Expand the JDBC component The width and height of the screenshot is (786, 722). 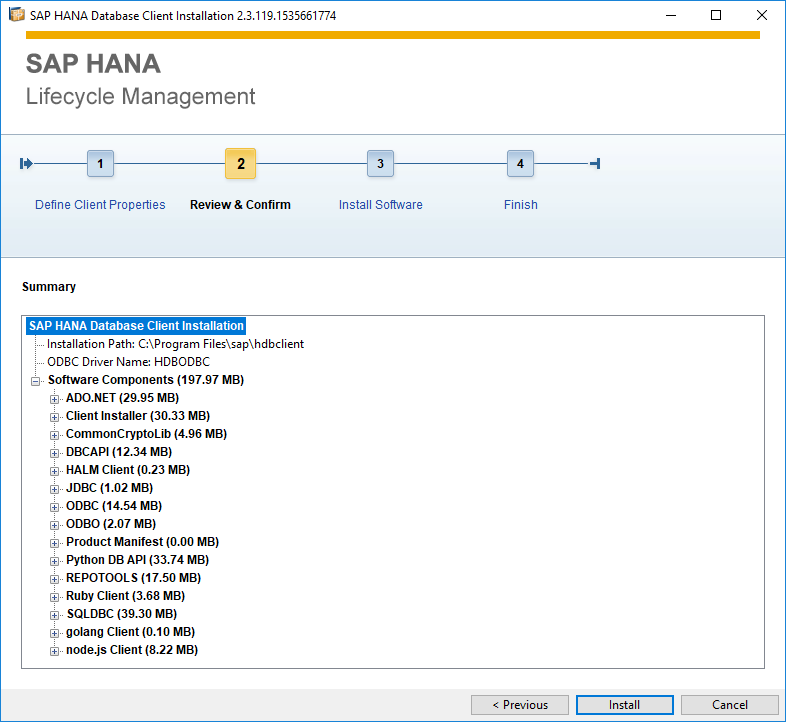coord(54,490)
